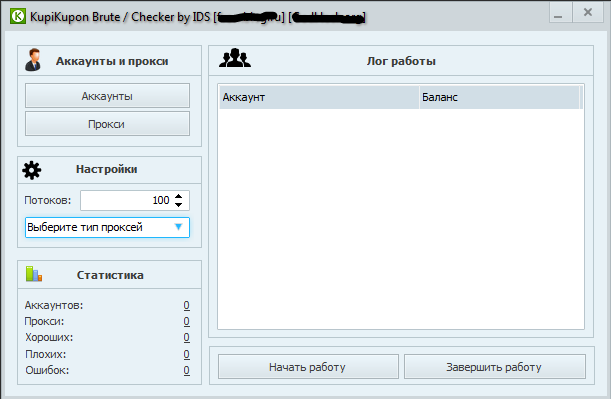Click the Хороших: label

click(49, 337)
